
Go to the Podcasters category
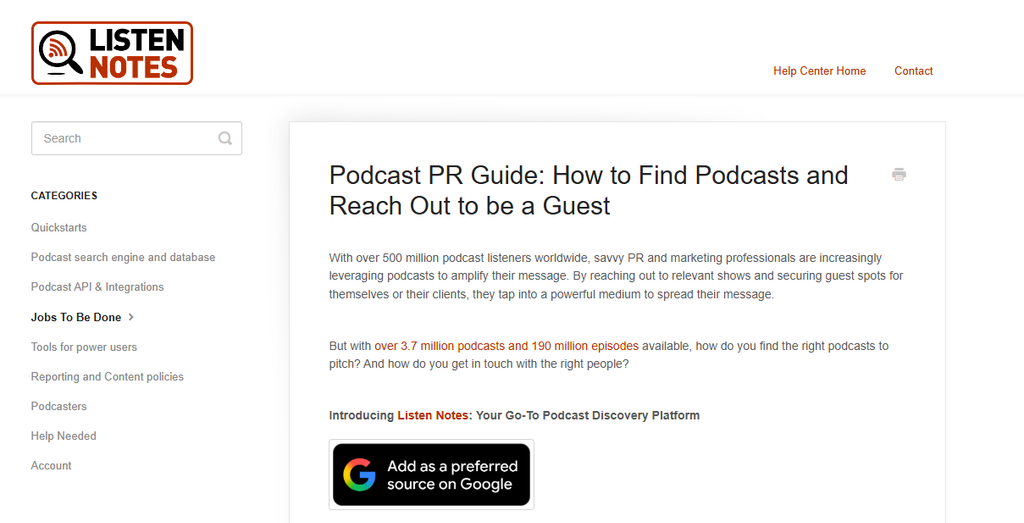(59, 406)
